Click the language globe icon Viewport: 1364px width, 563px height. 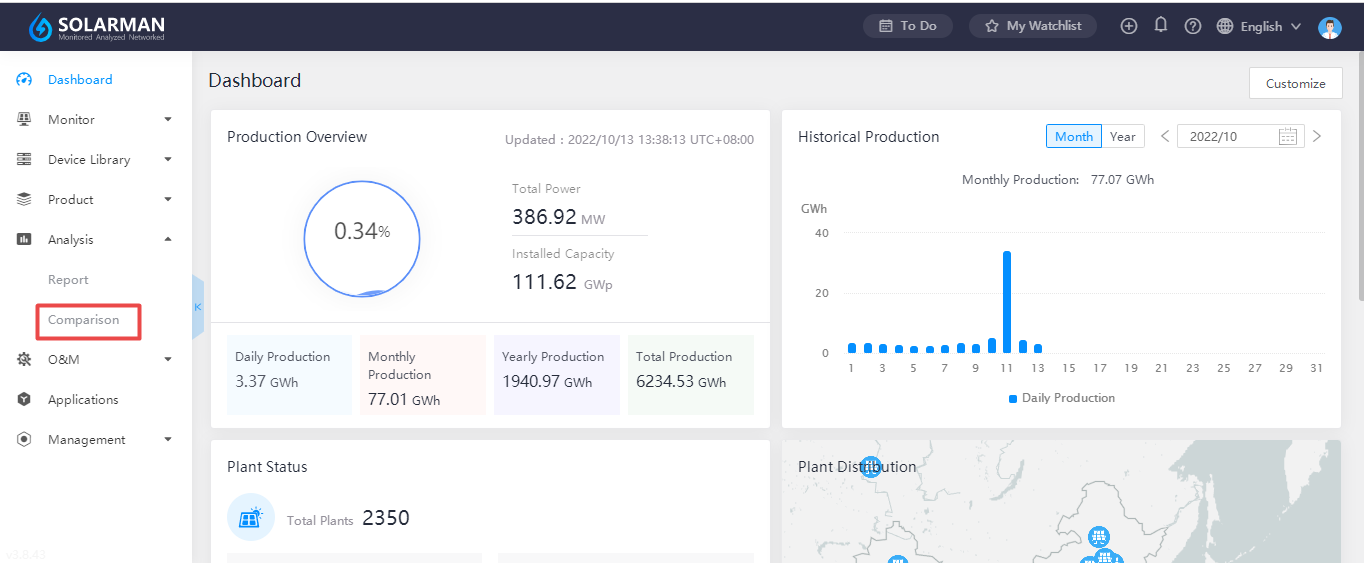pos(1225,26)
